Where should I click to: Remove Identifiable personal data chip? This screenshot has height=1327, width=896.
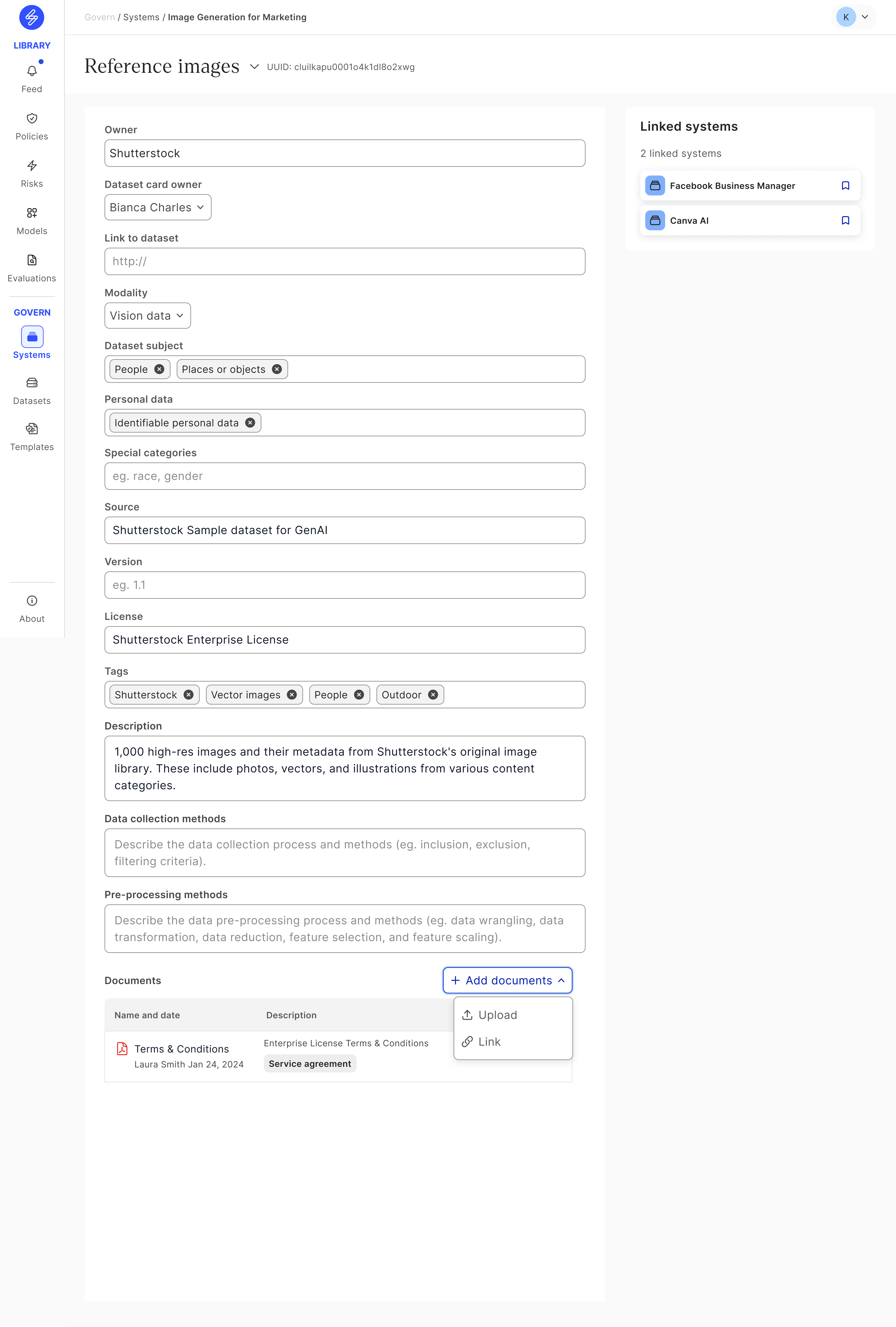(x=250, y=423)
